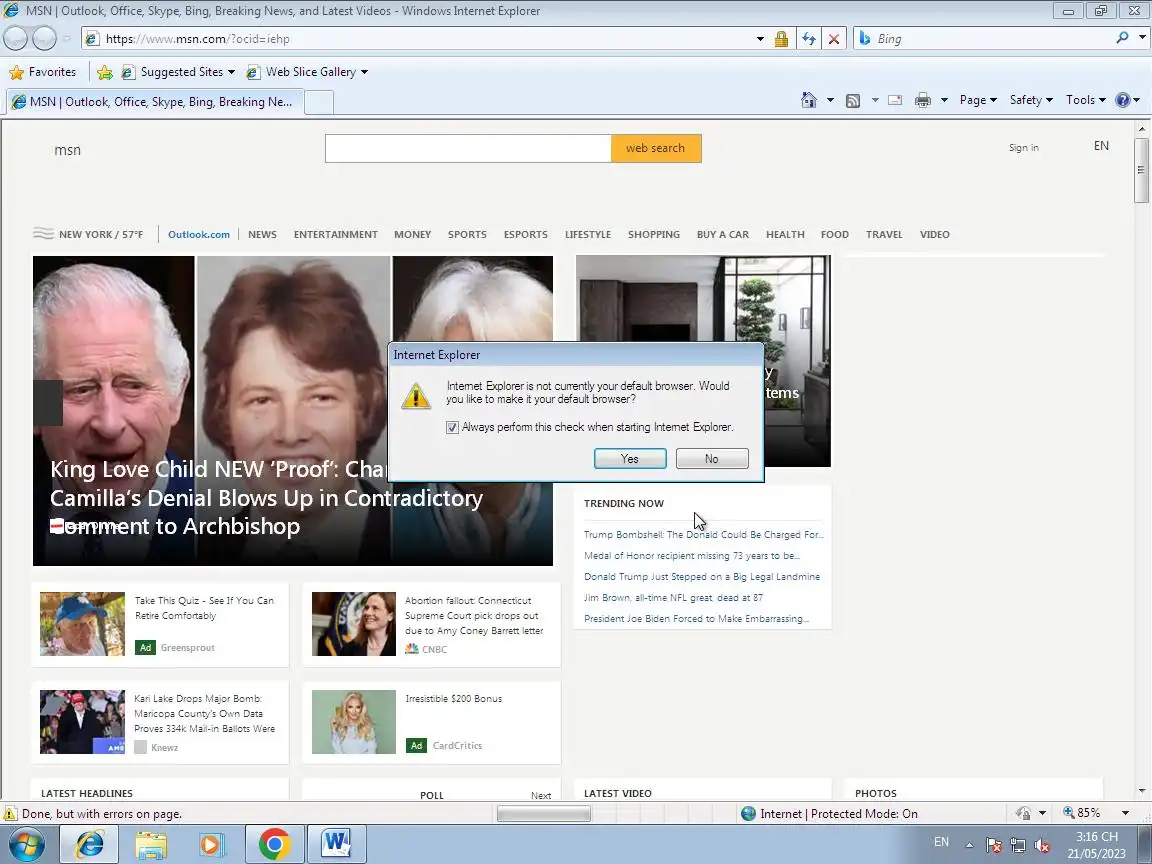Image resolution: width=1152 pixels, height=864 pixels.
Task: Click the Home icon in command bar
Action: tap(808, 100)
